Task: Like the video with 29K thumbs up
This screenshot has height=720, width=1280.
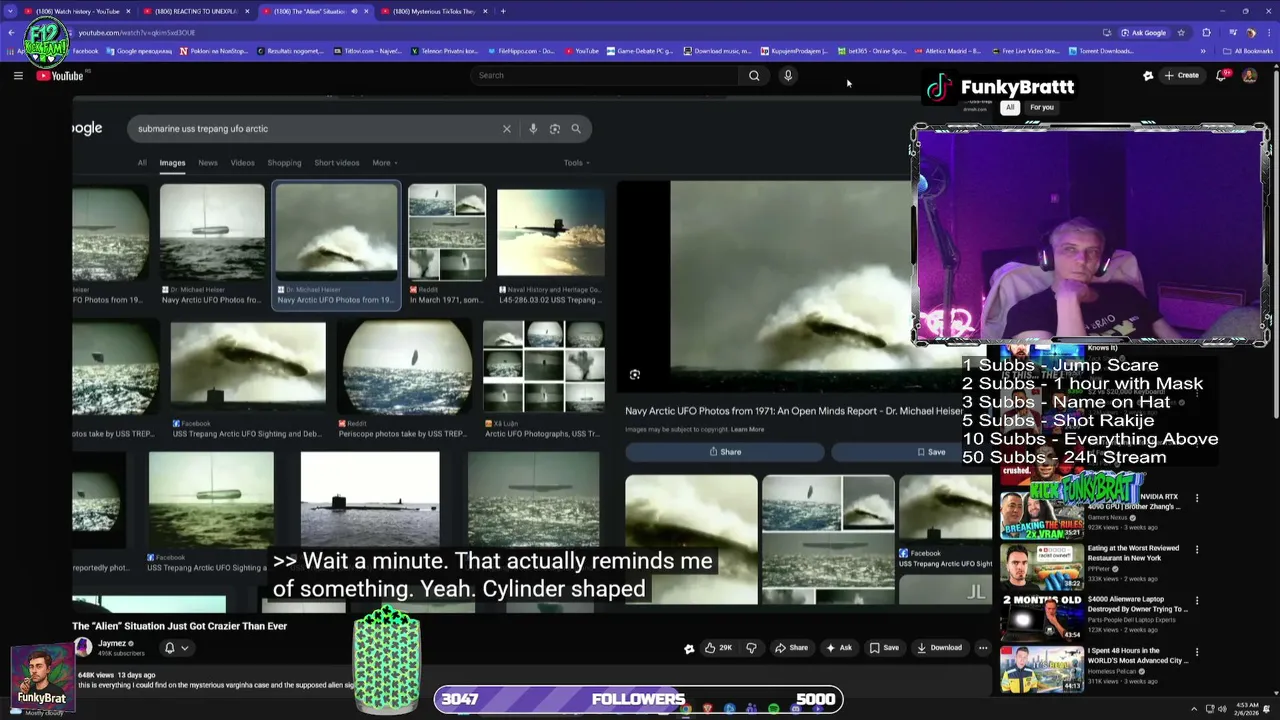Action: tap(719, 648)
